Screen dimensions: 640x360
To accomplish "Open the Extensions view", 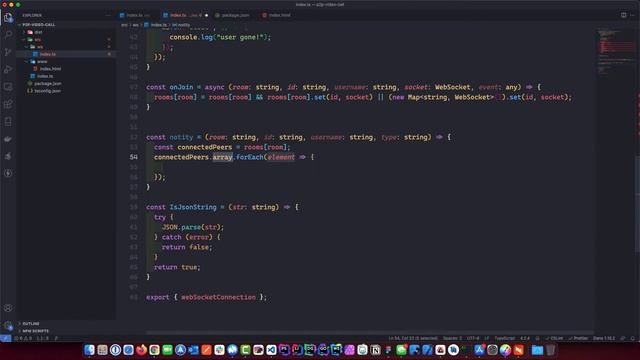I will [8, 104].
